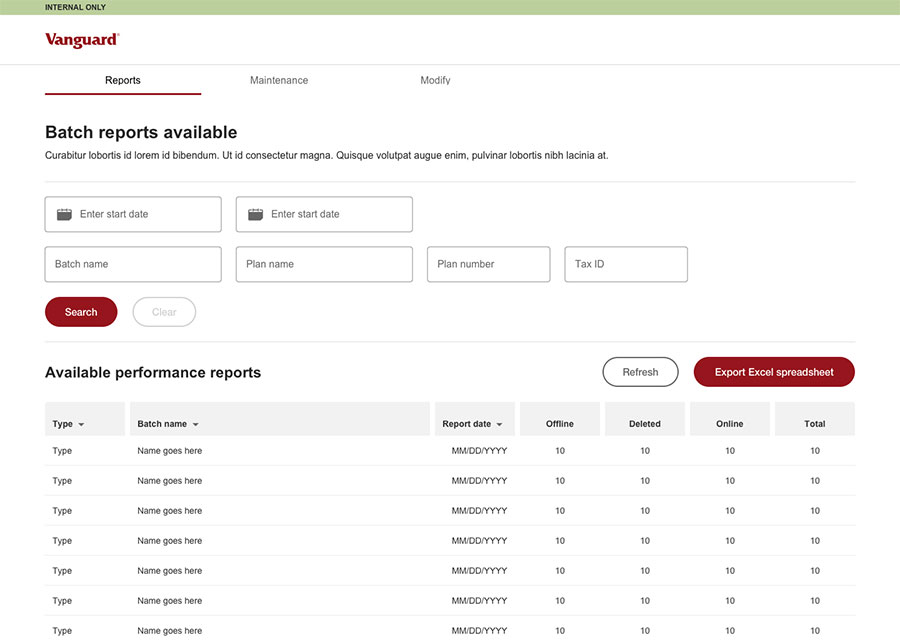Click into the Plan number field

click(488, 264)
